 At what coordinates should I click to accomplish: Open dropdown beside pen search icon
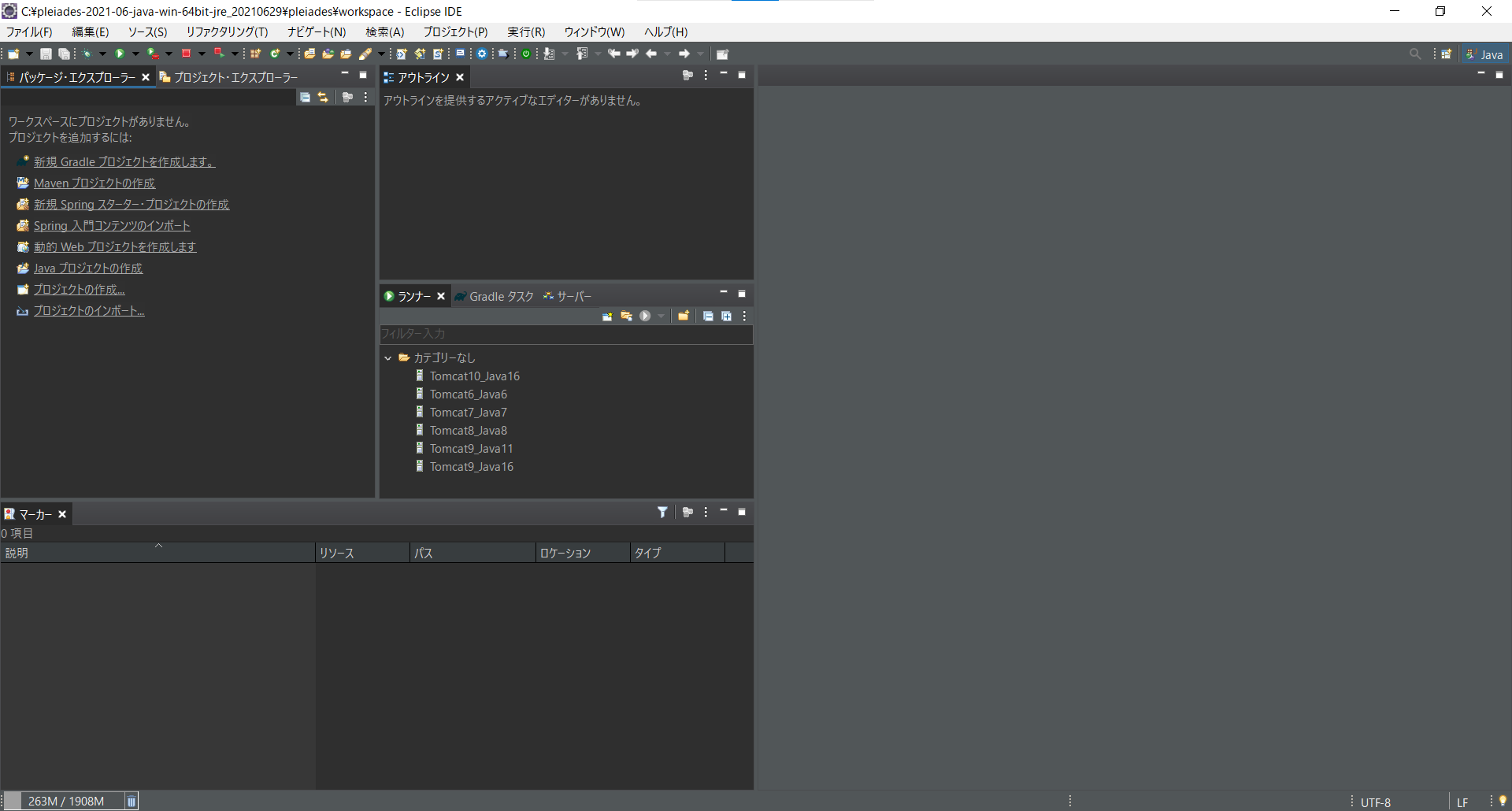(381, 54)
